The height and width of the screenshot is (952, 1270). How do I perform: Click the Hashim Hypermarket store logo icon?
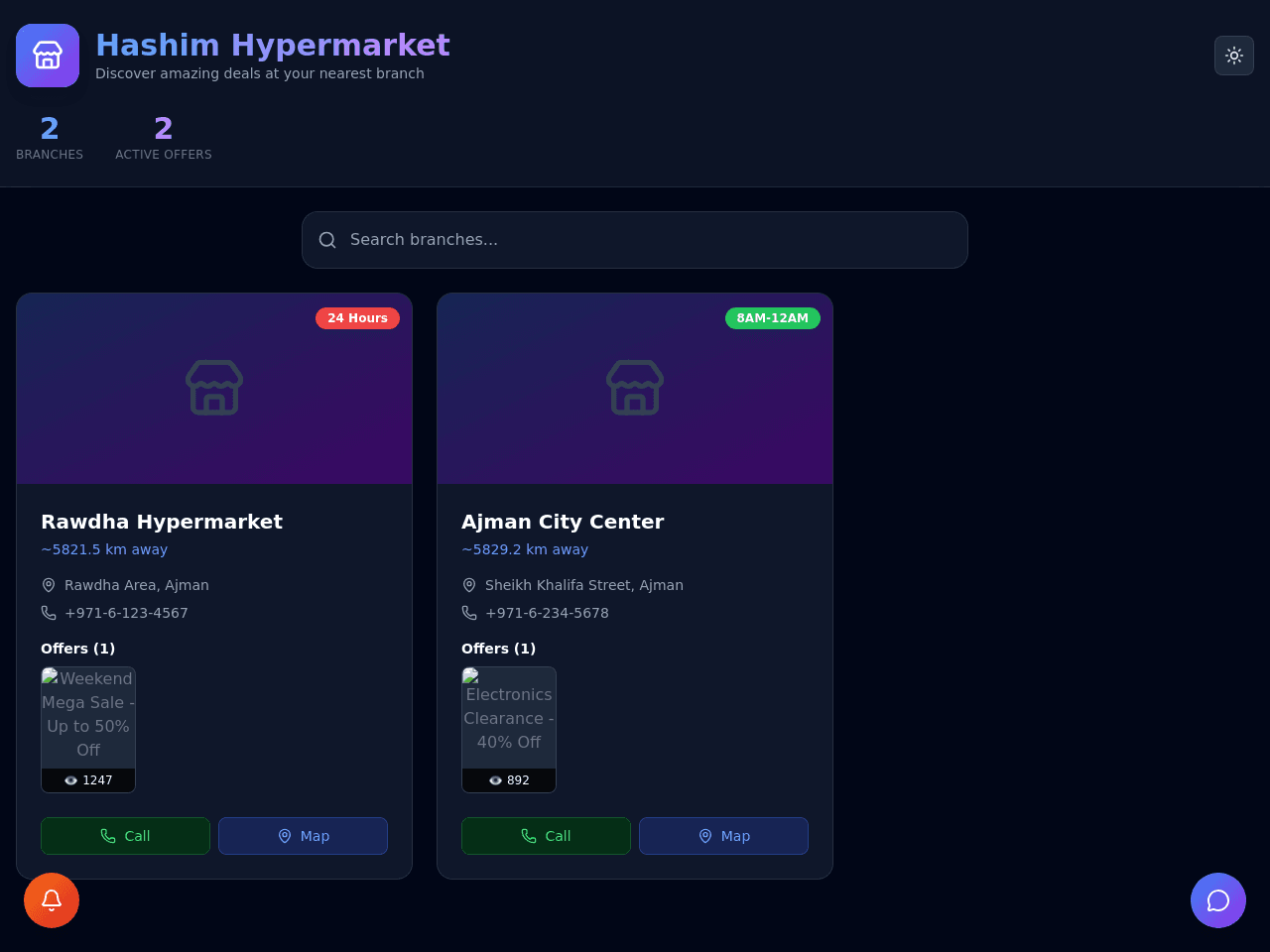point(48,56)
